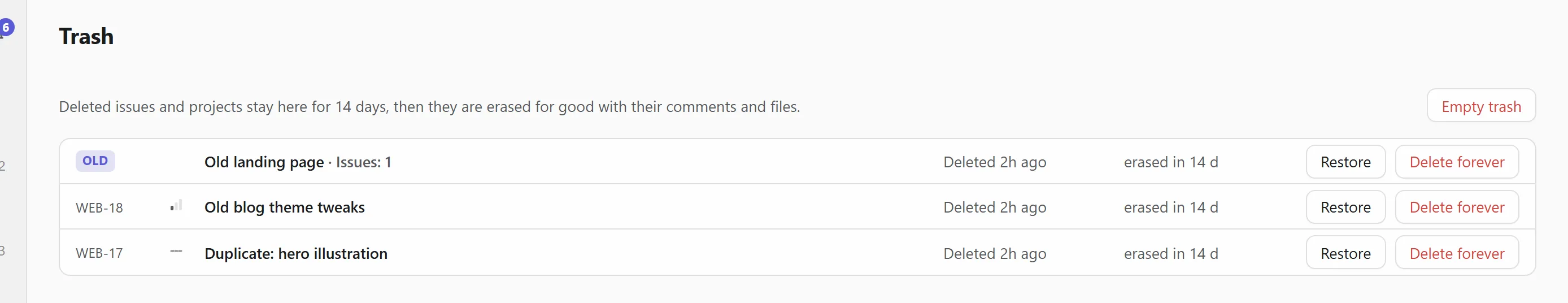
Task: Empty trash with the red button
Action: (1481, 106)
